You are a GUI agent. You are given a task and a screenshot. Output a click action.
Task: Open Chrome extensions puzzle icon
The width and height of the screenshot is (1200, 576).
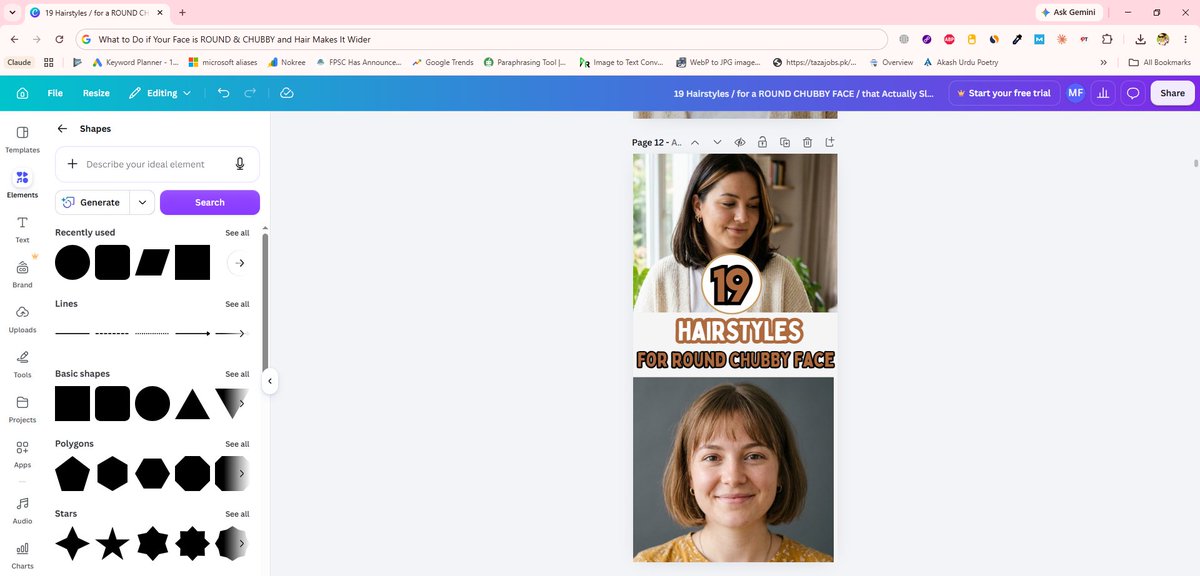point(1107,39)
